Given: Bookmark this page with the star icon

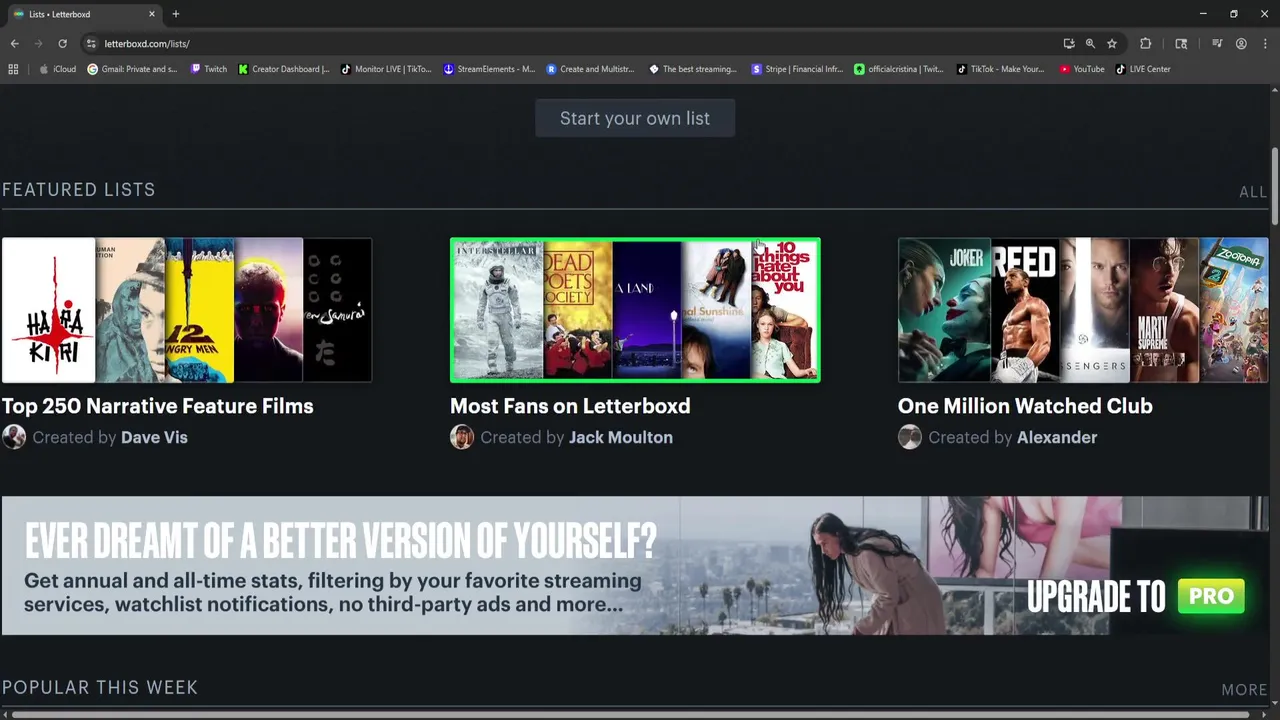Looking at the screenshot, I should coord(1112,44).
